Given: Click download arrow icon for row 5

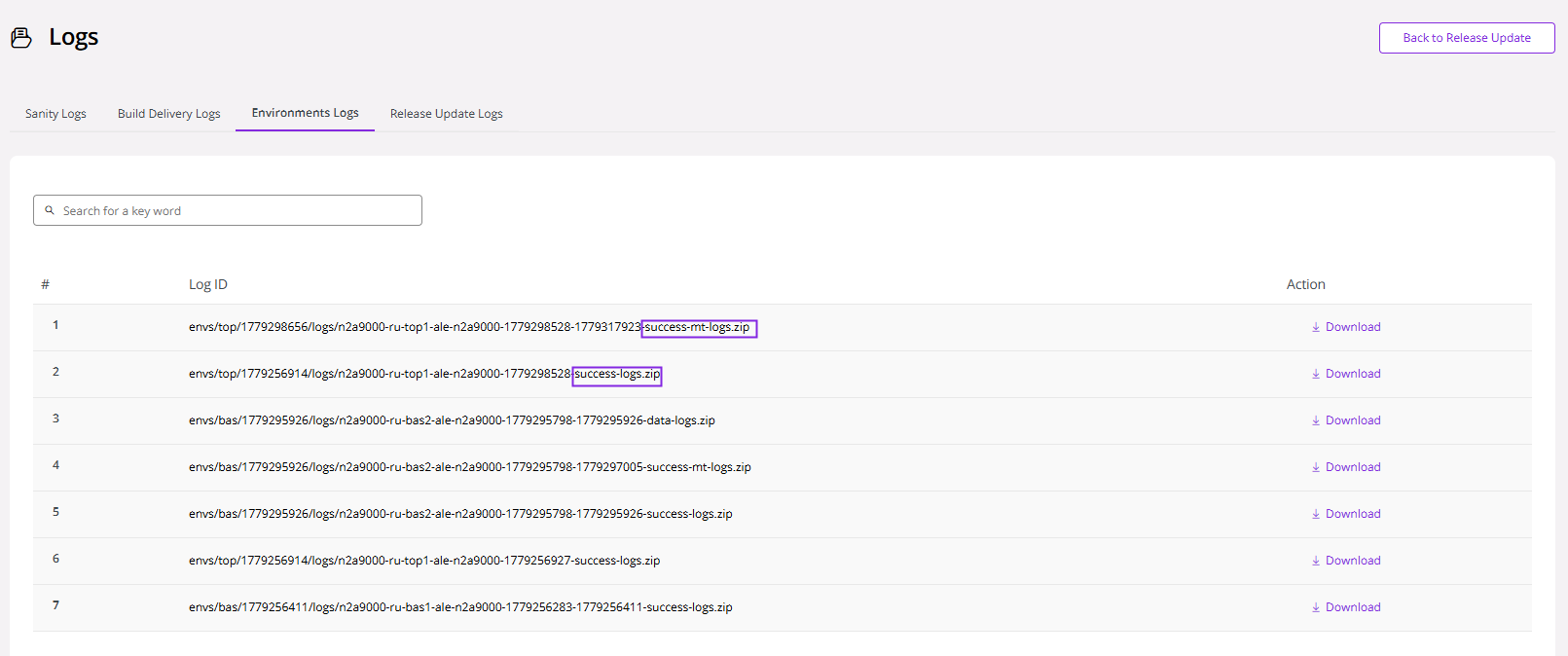Looking at the screenshot, I should click(x=1316, y=514).
